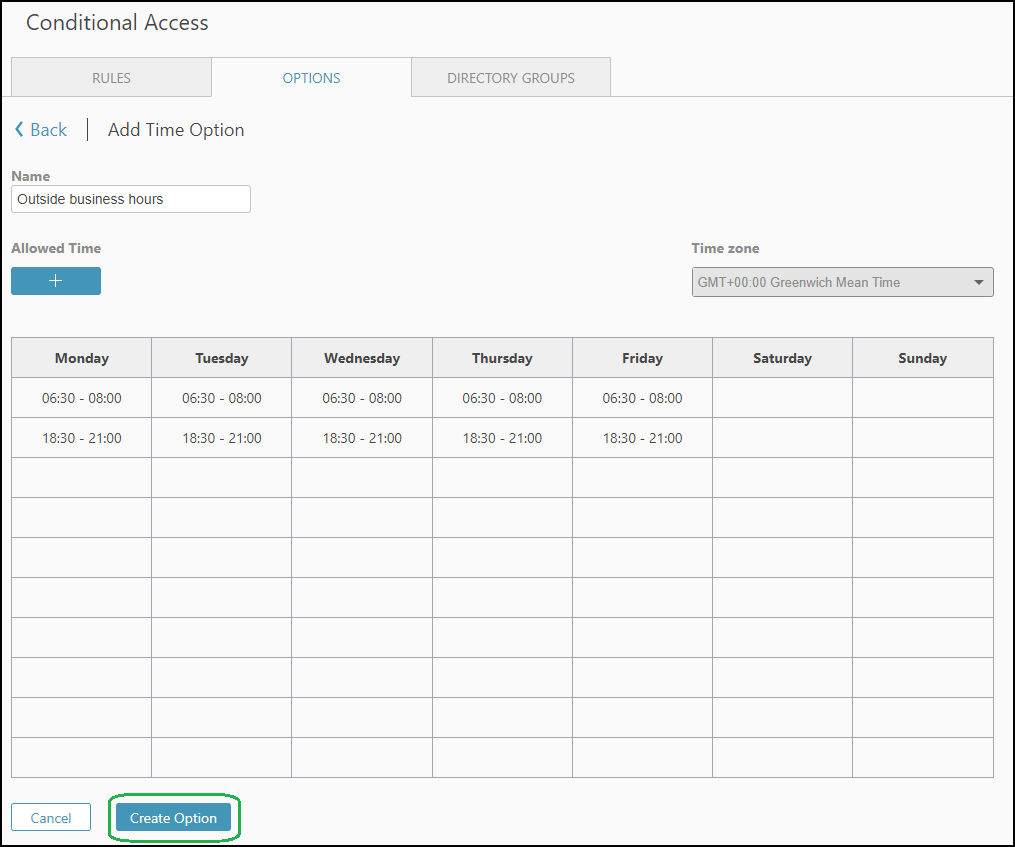Click Monday's 06:30 - 08:00 time slot

tap(82, 398)
